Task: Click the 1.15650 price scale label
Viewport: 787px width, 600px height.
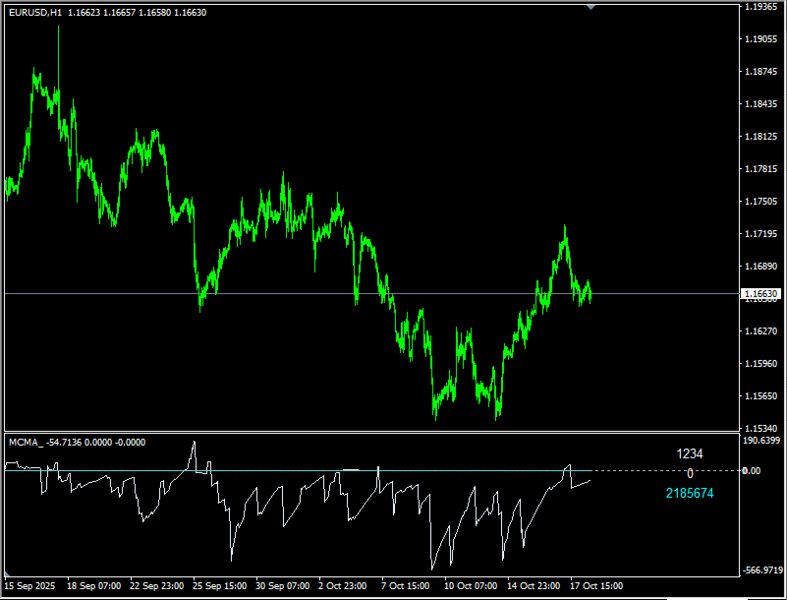Action: click(x=761, y=396)
